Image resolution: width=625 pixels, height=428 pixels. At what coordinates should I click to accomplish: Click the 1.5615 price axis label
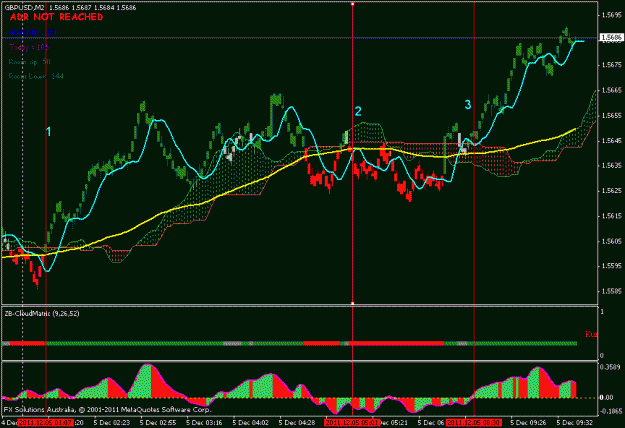point(611,216)
